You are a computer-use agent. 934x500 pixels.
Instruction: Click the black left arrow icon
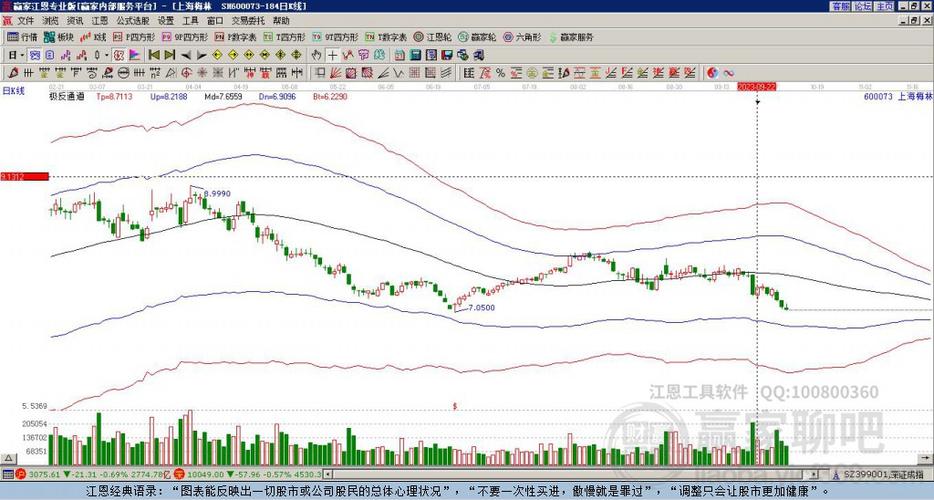(x=186, y=55)
